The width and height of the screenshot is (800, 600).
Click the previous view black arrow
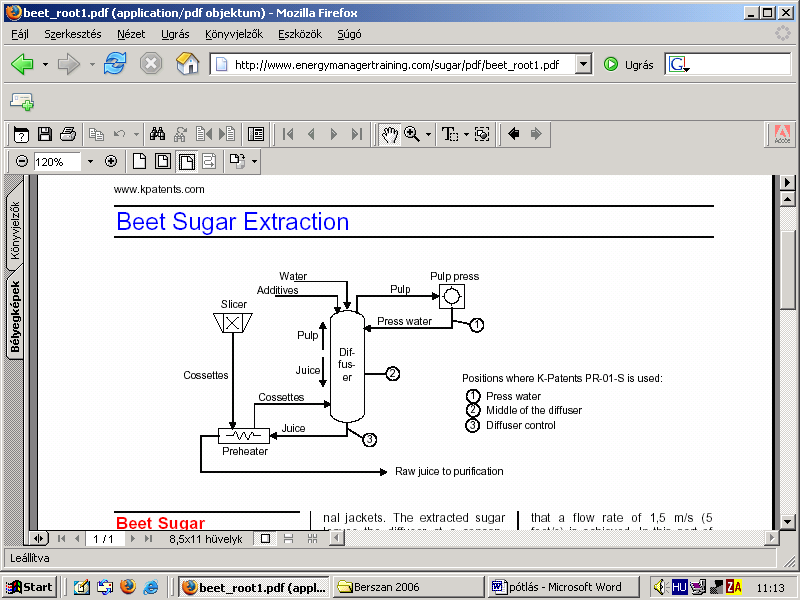(514, 134)
